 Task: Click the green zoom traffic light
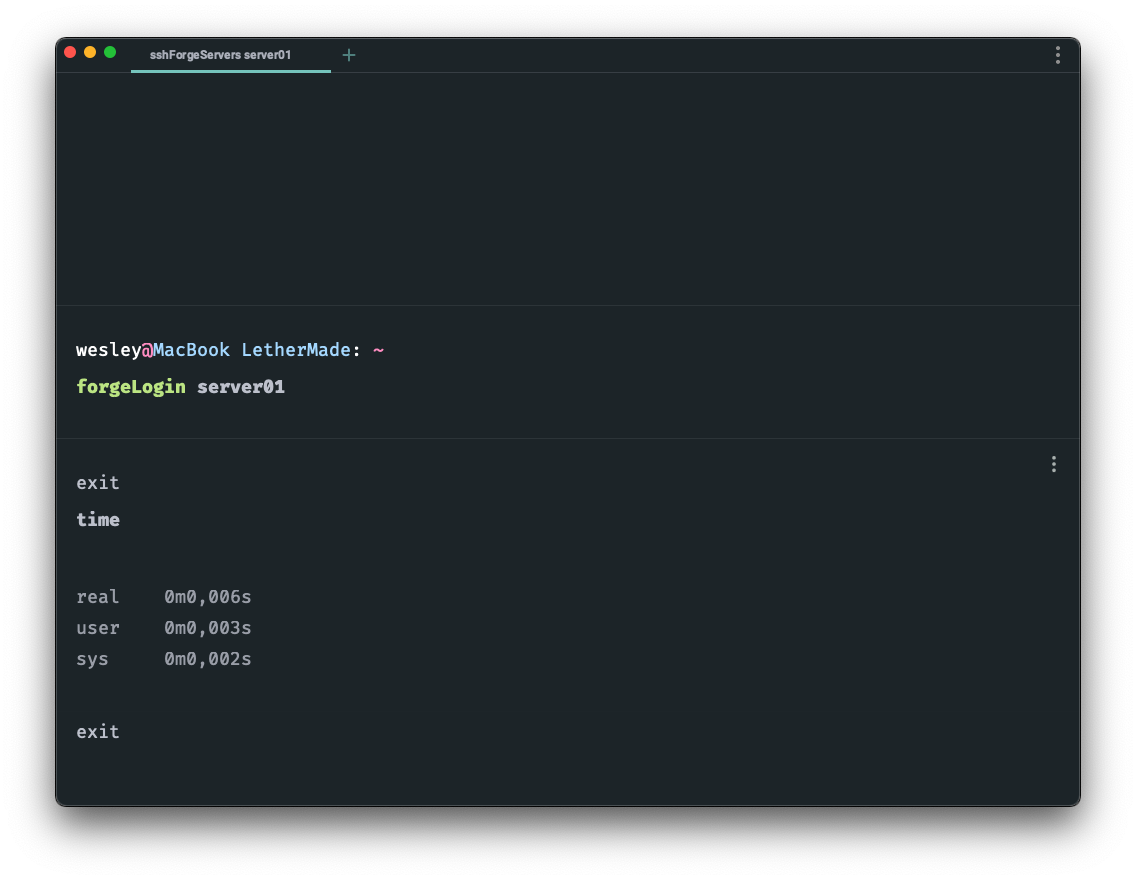[111, 51]
